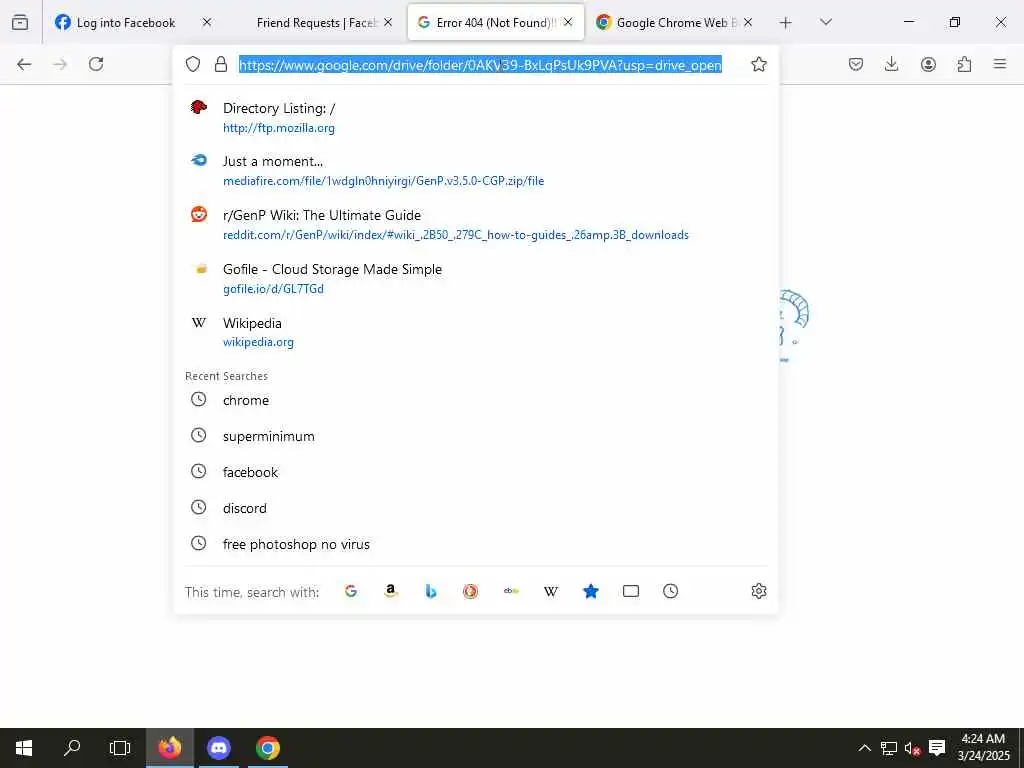Close the Google Chrome Web Browser tab
The image size is (1024, 768).
[748, 22]
